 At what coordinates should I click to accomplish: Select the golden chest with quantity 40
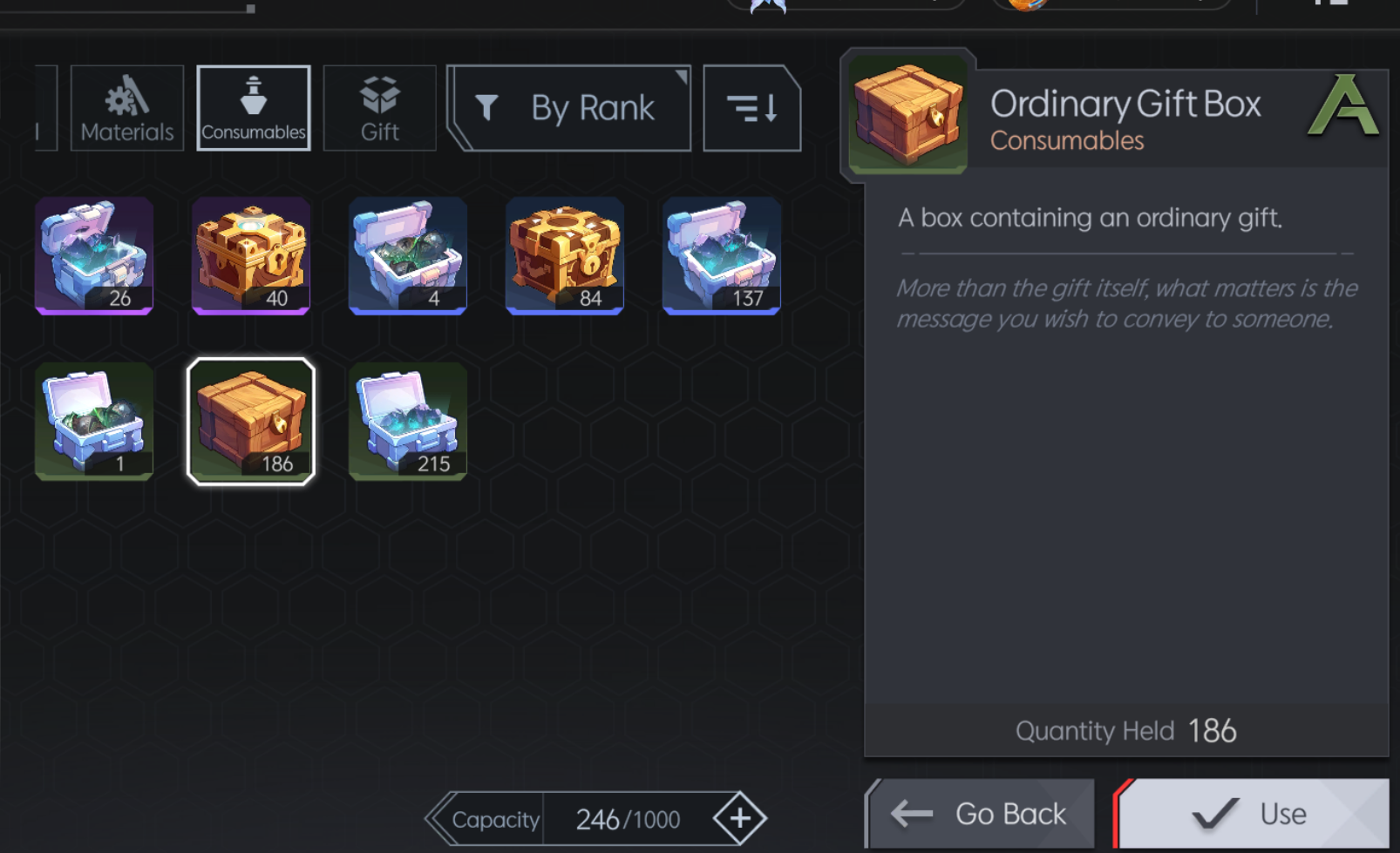click(x=251, y=255)
